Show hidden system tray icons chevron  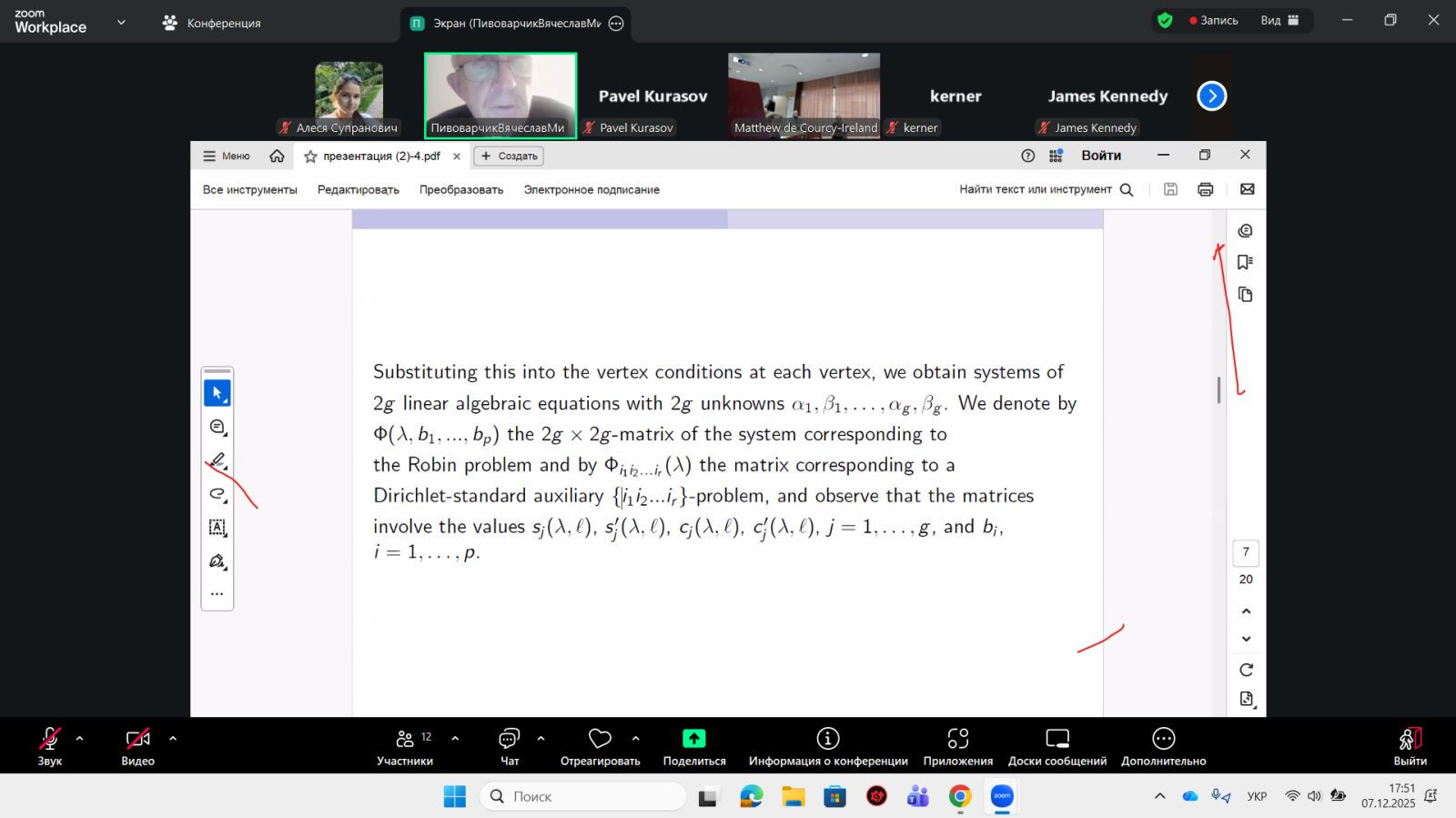1160,796
